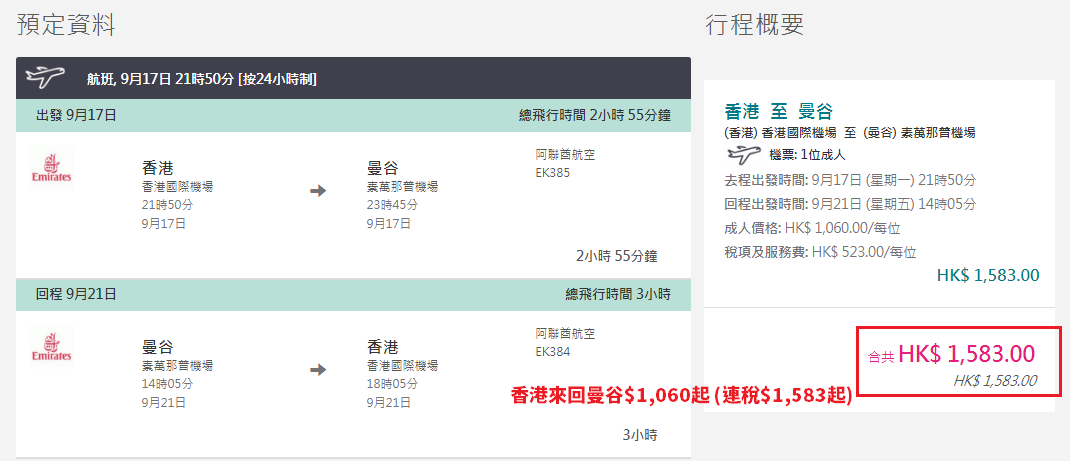
Task: Click flight number EK384
Action: (x=553, y=352)
